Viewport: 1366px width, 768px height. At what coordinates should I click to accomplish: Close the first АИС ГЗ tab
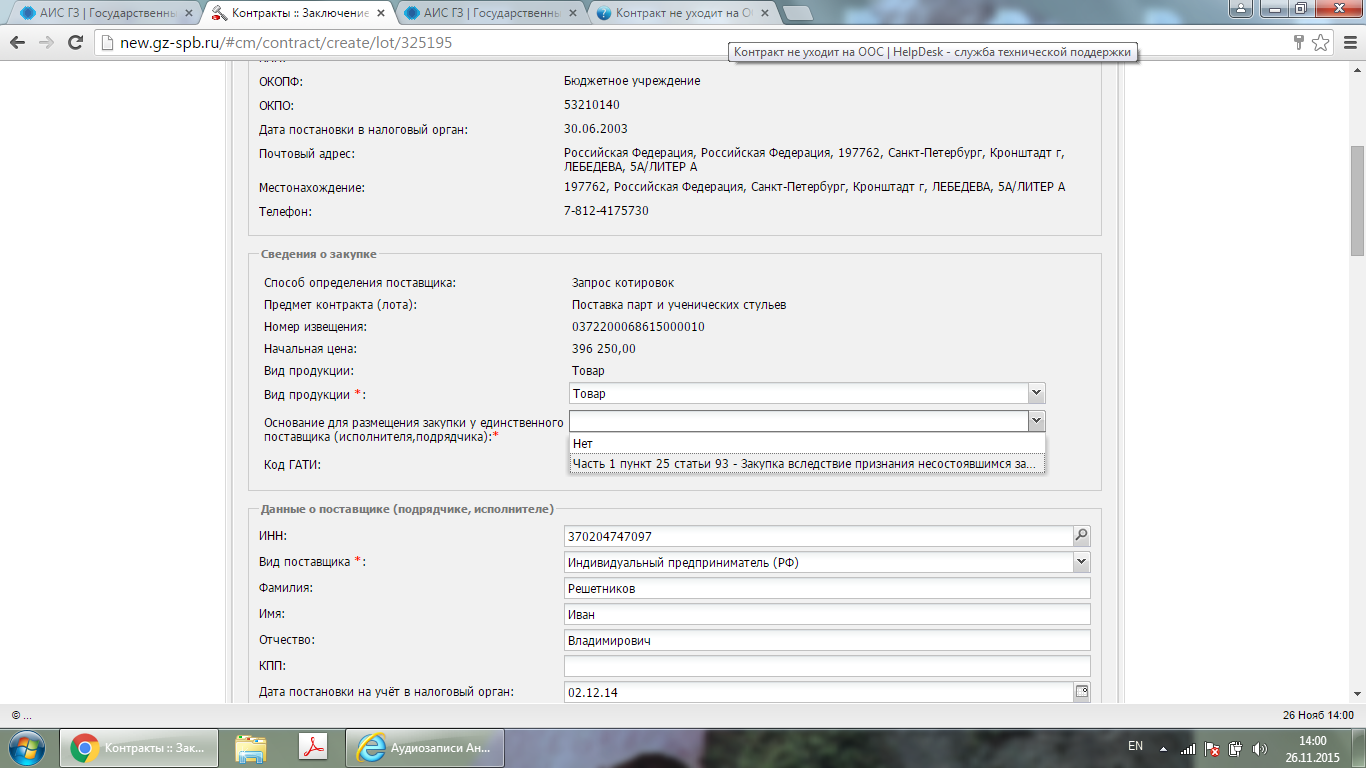(x=189, y=13)
